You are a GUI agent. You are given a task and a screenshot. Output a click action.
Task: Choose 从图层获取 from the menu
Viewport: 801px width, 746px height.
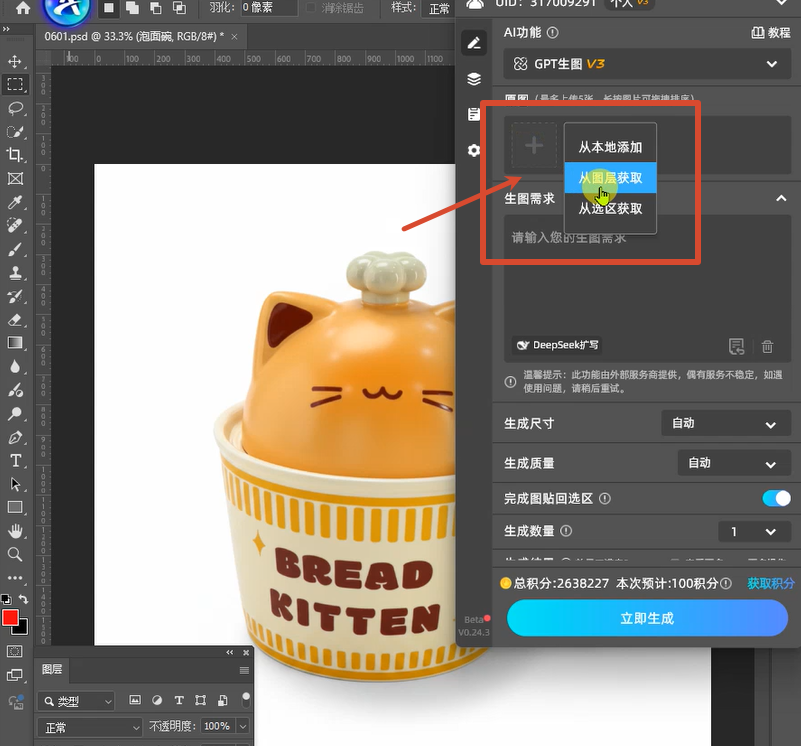tap(610, 178)
